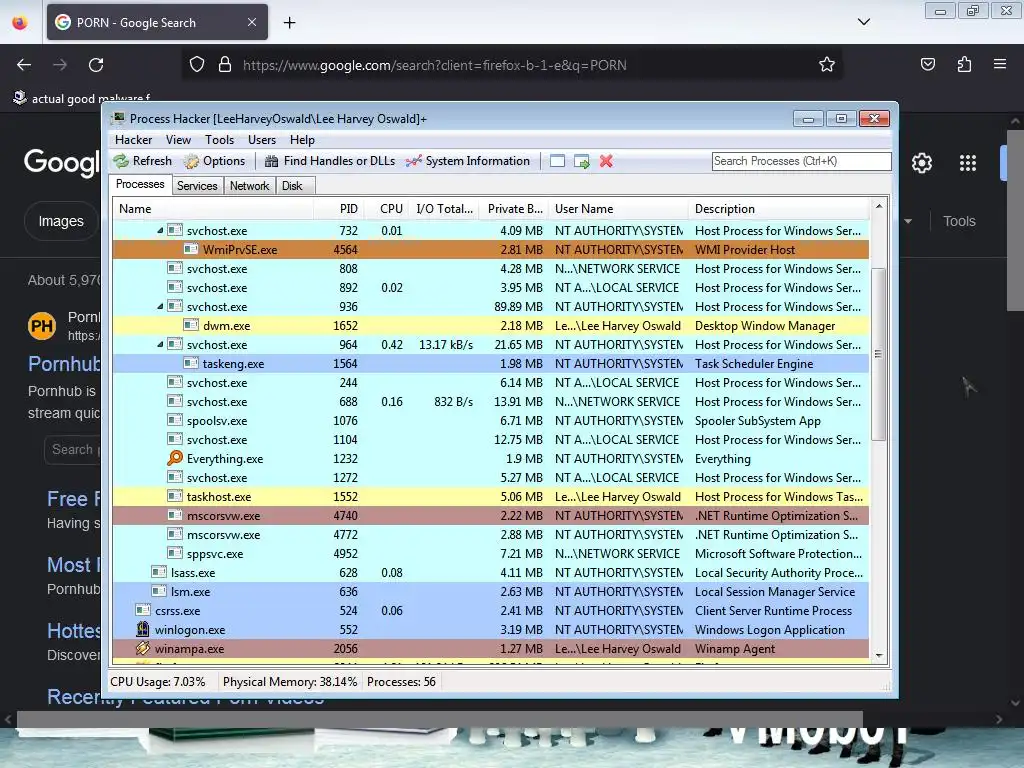The height and width of the screenshot is (768, 1024).
Task: Click the process list scroll-up arrow
Action: [879, 206]
